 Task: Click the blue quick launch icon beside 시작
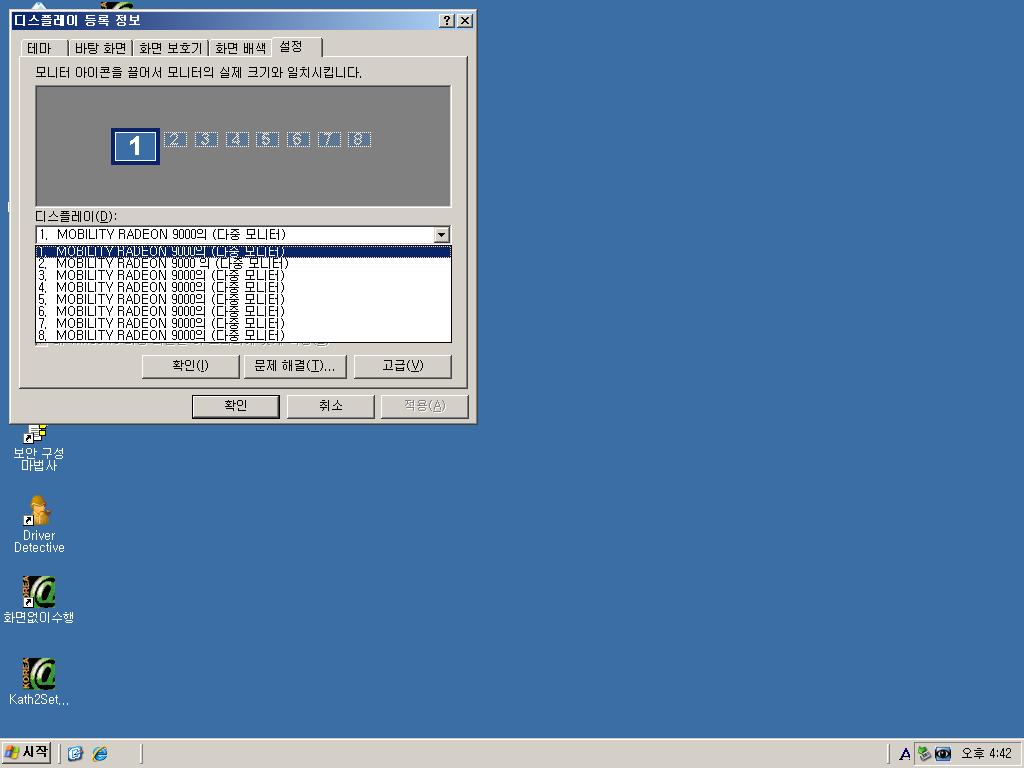click(75, 753)
